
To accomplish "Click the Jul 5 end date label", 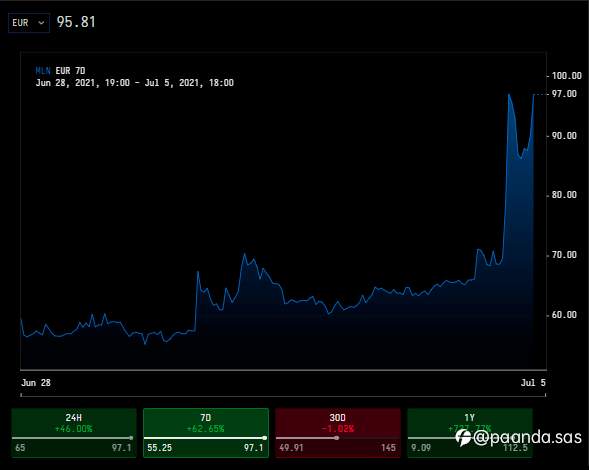I will [533, 383].
